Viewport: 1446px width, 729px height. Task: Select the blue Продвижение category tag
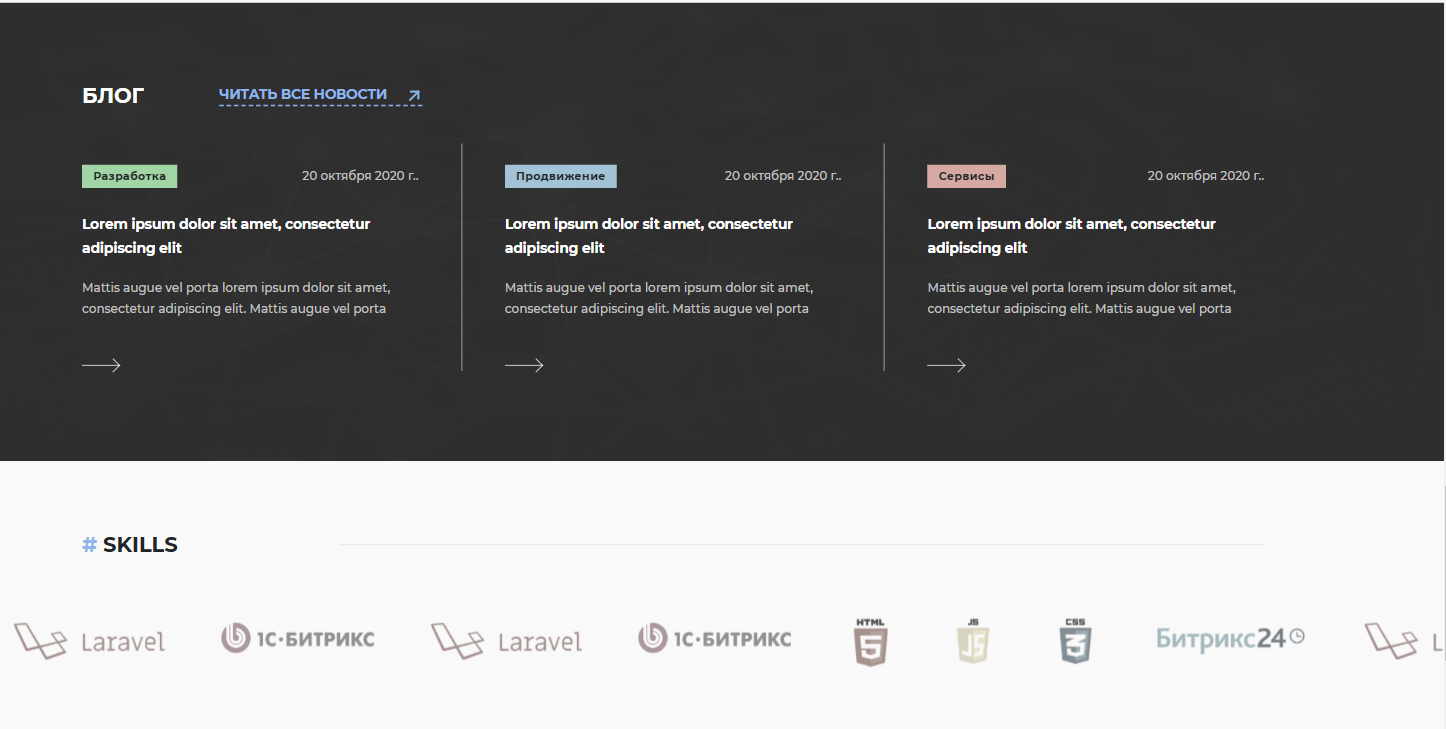(x=560, y=176)
